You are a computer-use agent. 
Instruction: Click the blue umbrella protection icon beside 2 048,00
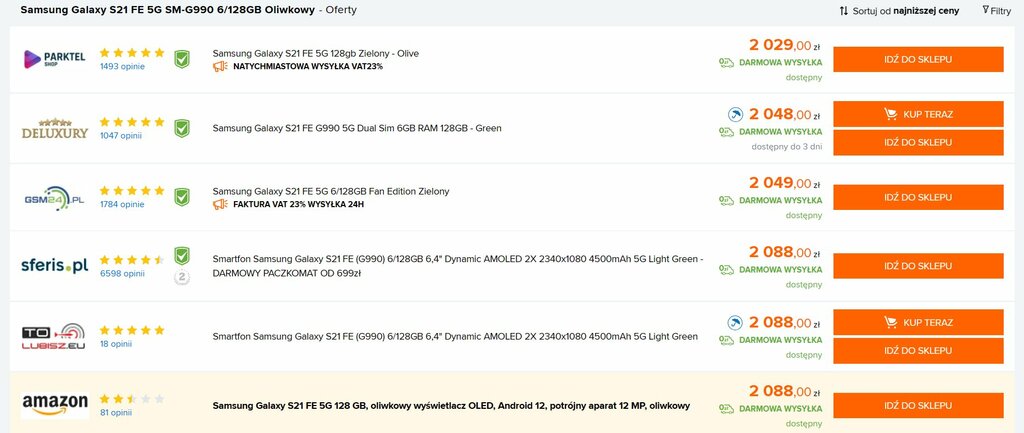(735, 115)
